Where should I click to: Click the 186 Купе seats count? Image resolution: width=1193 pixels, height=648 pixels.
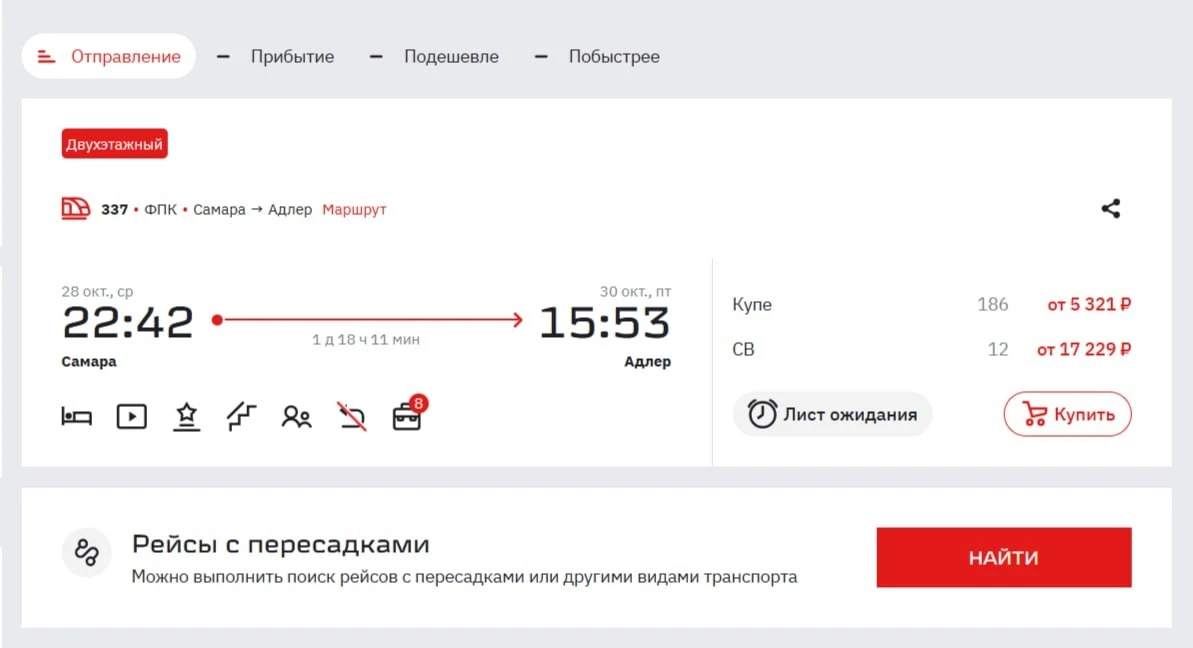coord(992,304)
